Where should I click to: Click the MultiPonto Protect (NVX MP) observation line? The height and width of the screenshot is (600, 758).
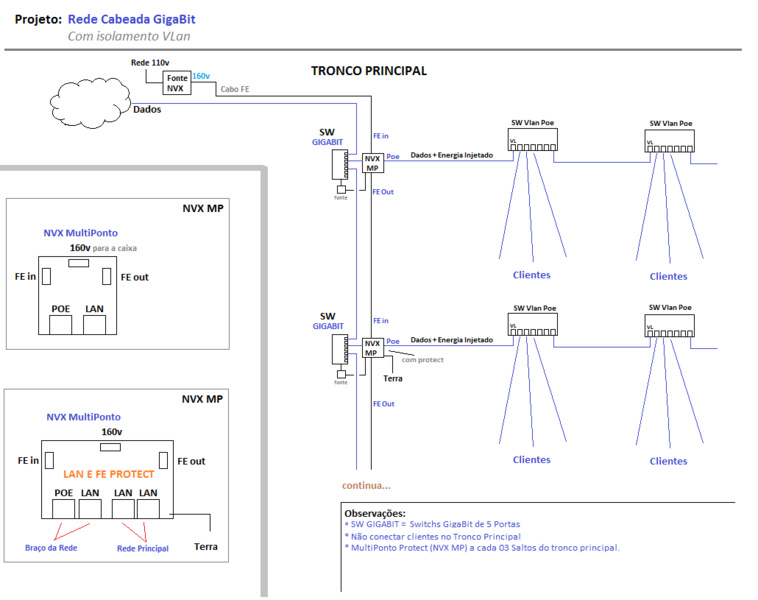click(x=482, y=548)
